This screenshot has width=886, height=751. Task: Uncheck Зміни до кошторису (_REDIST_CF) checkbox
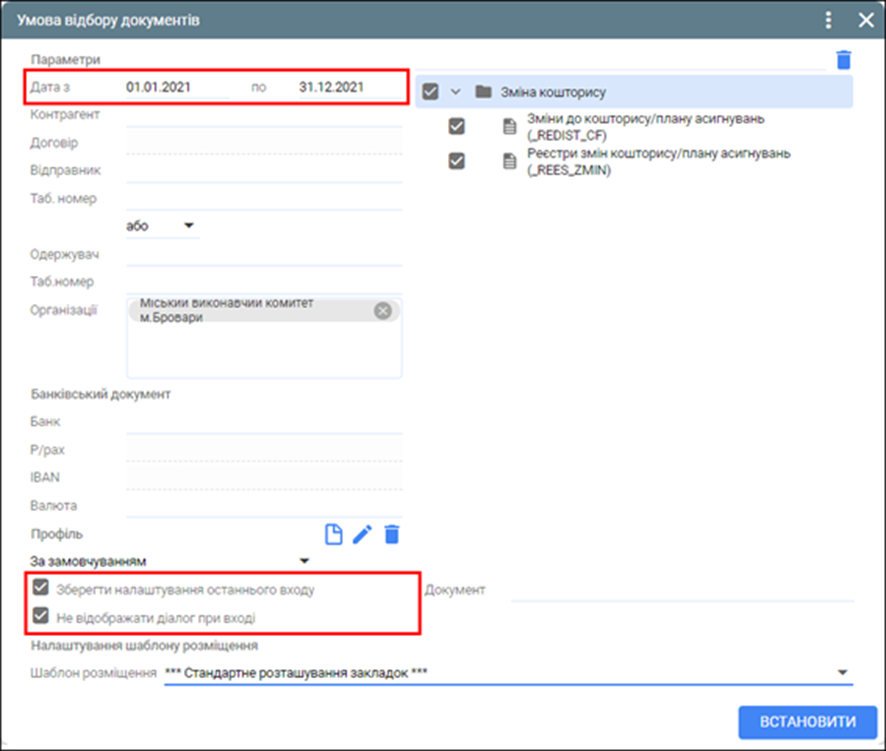pos(457,127)
